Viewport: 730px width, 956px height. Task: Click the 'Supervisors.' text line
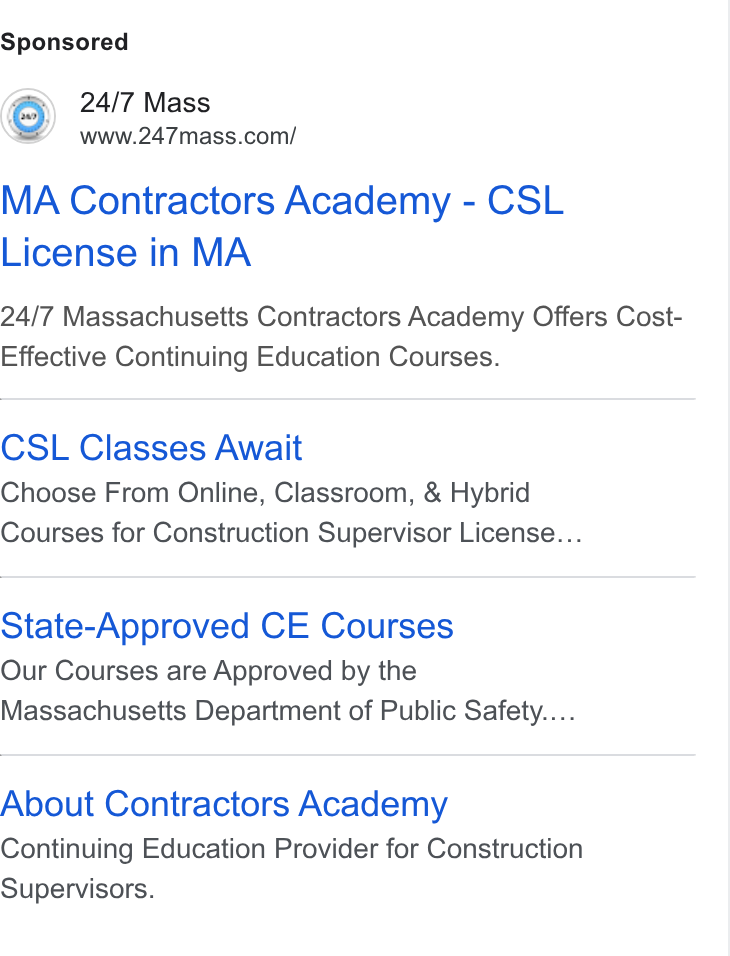click(77, 889)
